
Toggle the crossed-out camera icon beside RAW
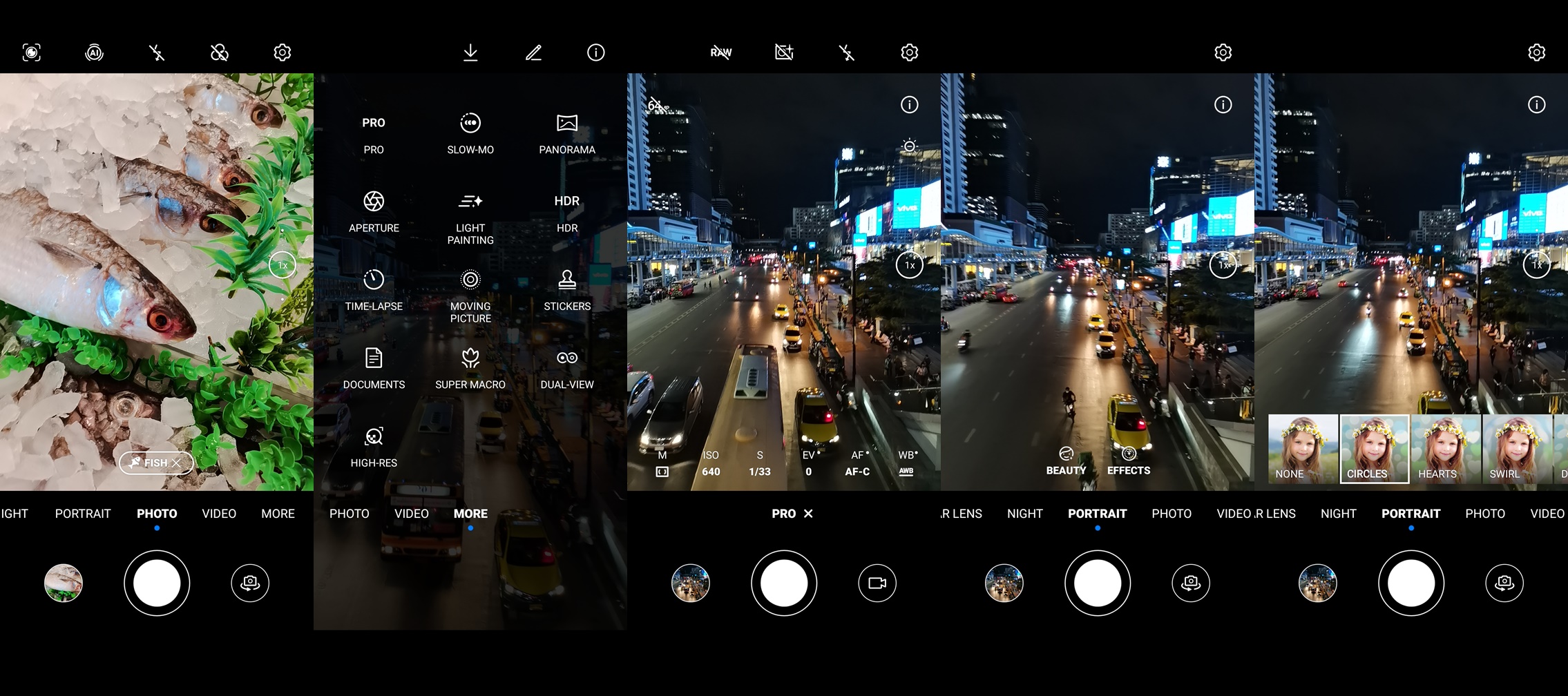pos(784,52)
